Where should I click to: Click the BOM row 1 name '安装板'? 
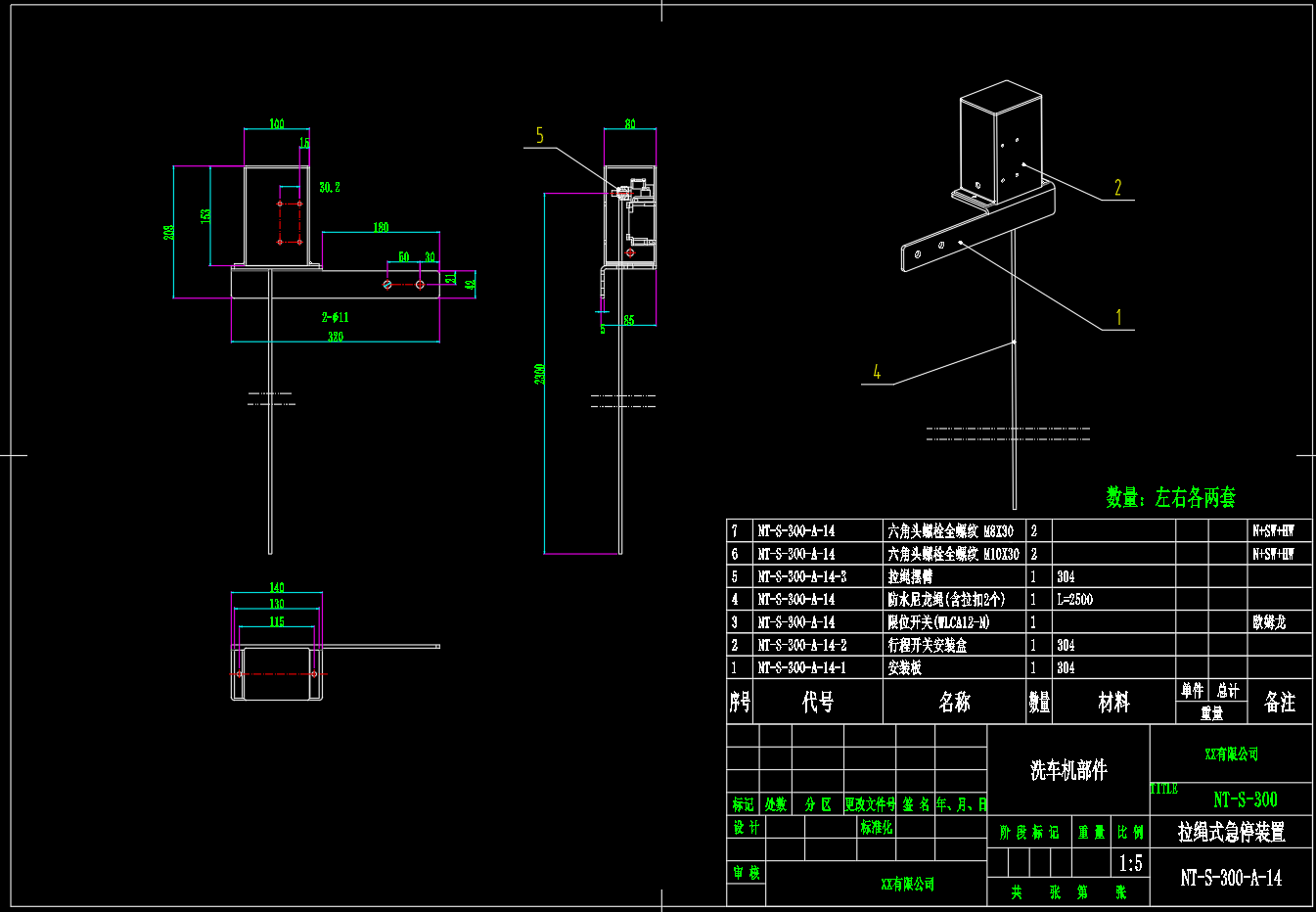905,667
